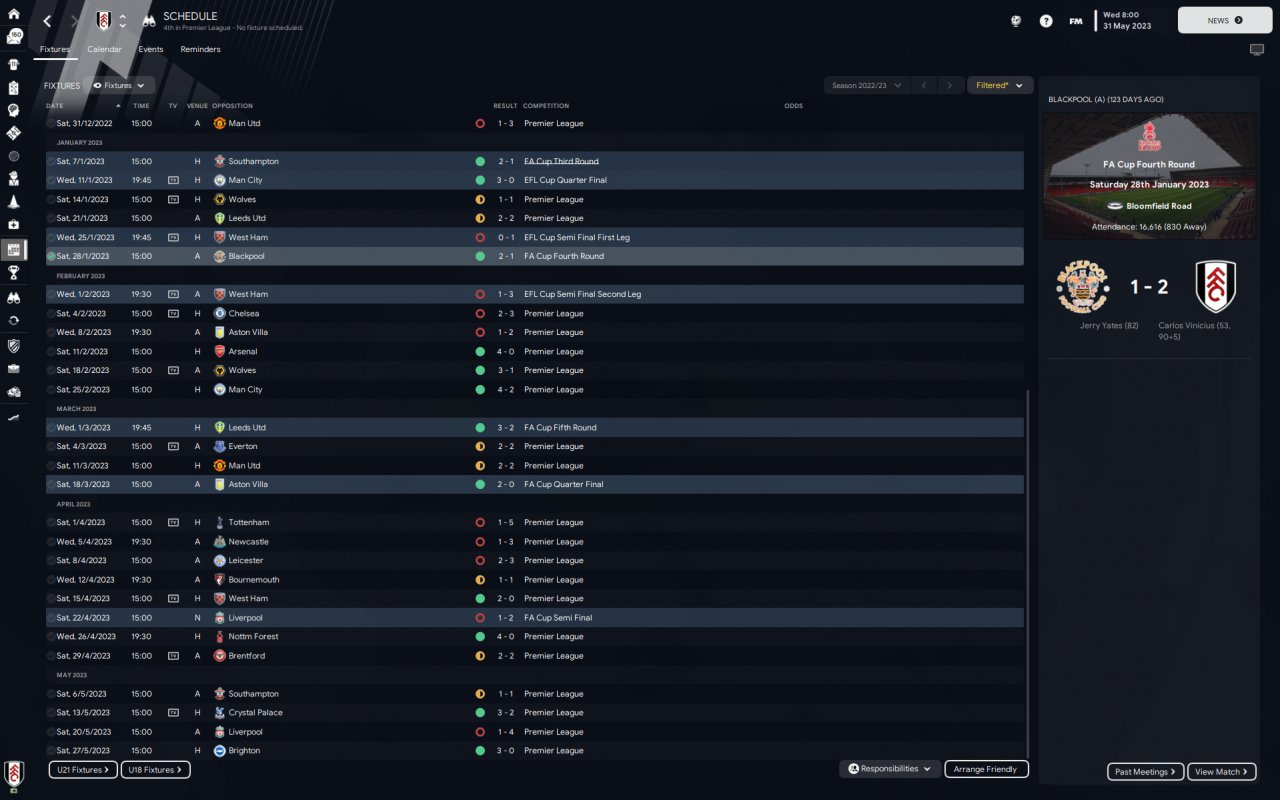Click the Fulham club badge in header

click(x=104, y=21)
